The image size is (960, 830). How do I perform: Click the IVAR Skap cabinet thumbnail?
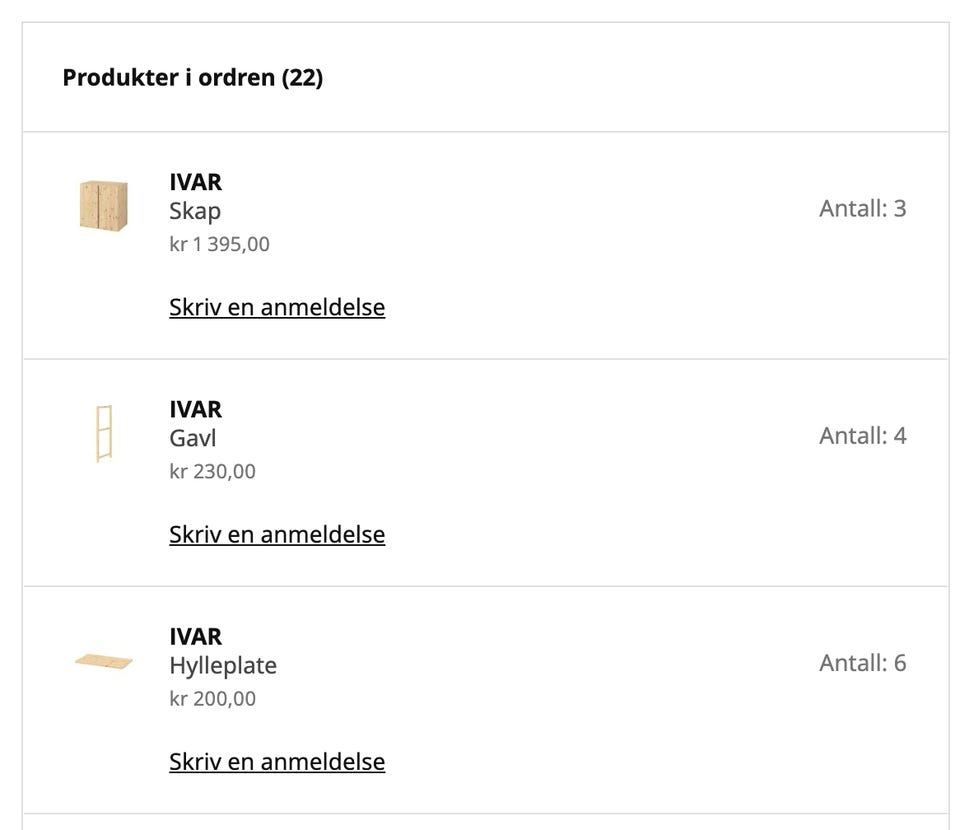point(104,205)
